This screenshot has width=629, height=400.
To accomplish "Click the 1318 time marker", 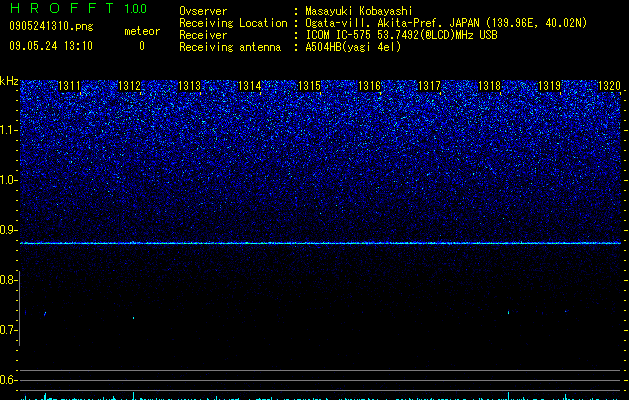I will point(489,86).
